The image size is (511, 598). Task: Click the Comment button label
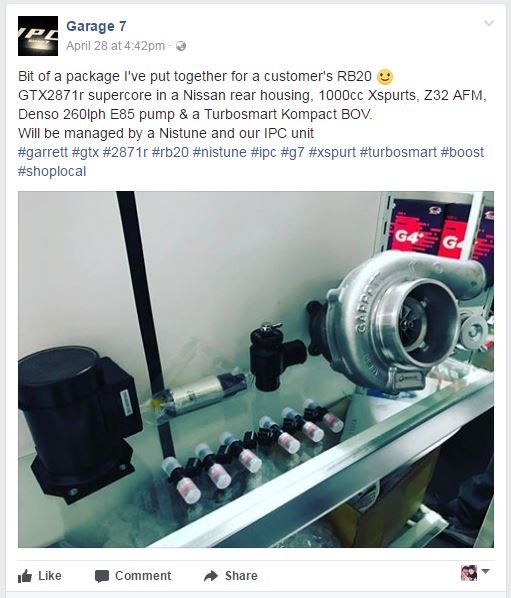point(143,575)
